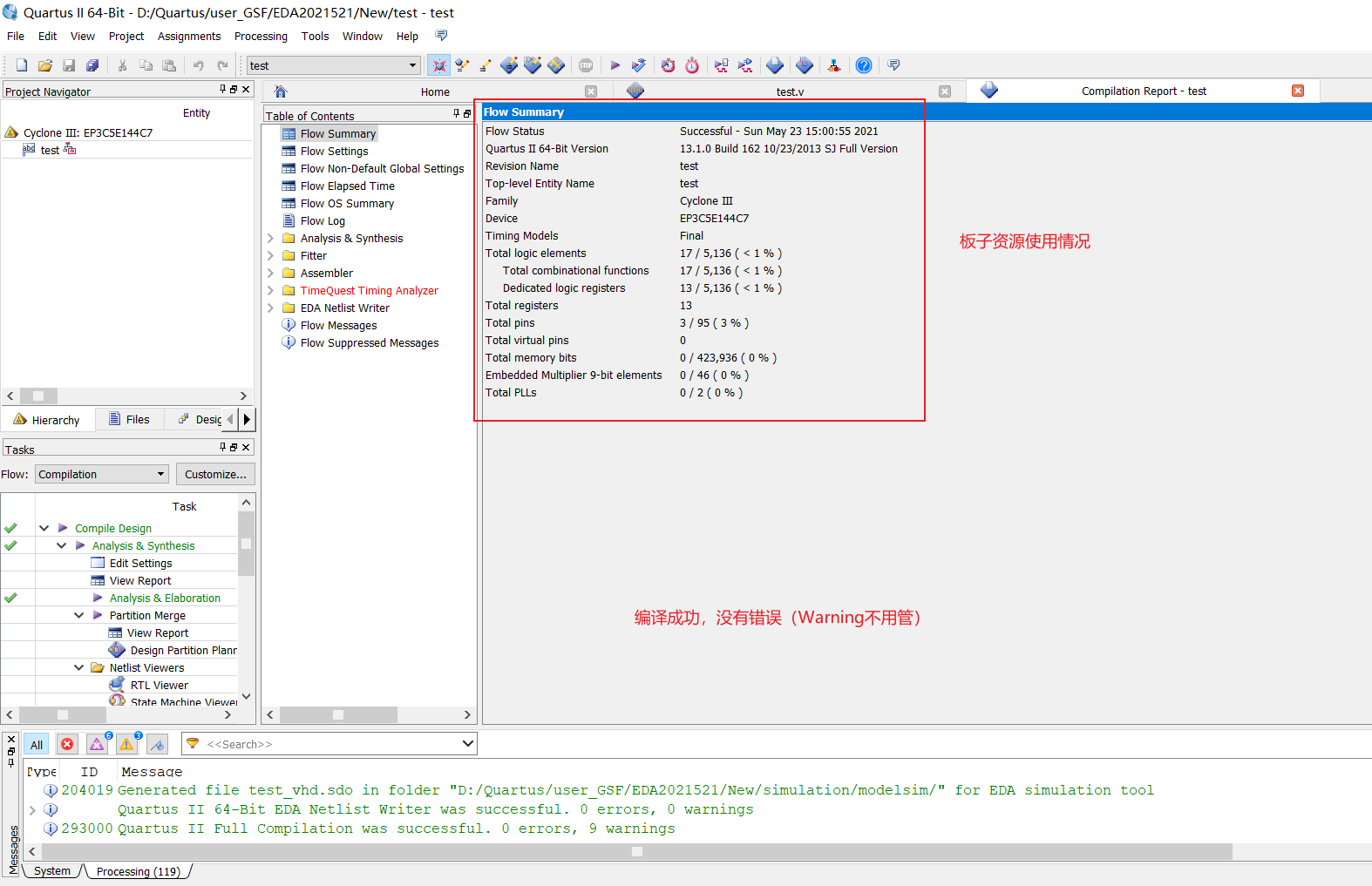This screenshot has width=1372, height=886.
Task: Click the Analysis & Elaboration task
Action: tap(165, 598)
